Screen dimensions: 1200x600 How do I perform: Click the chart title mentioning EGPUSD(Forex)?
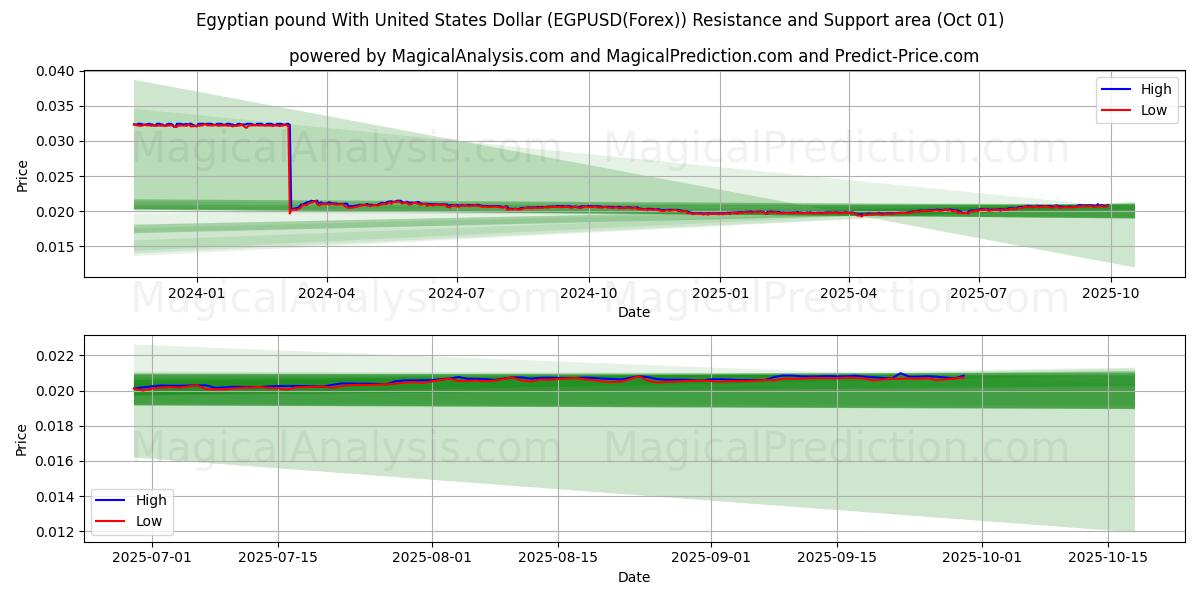pyautogui.click(x=600, y=20)
